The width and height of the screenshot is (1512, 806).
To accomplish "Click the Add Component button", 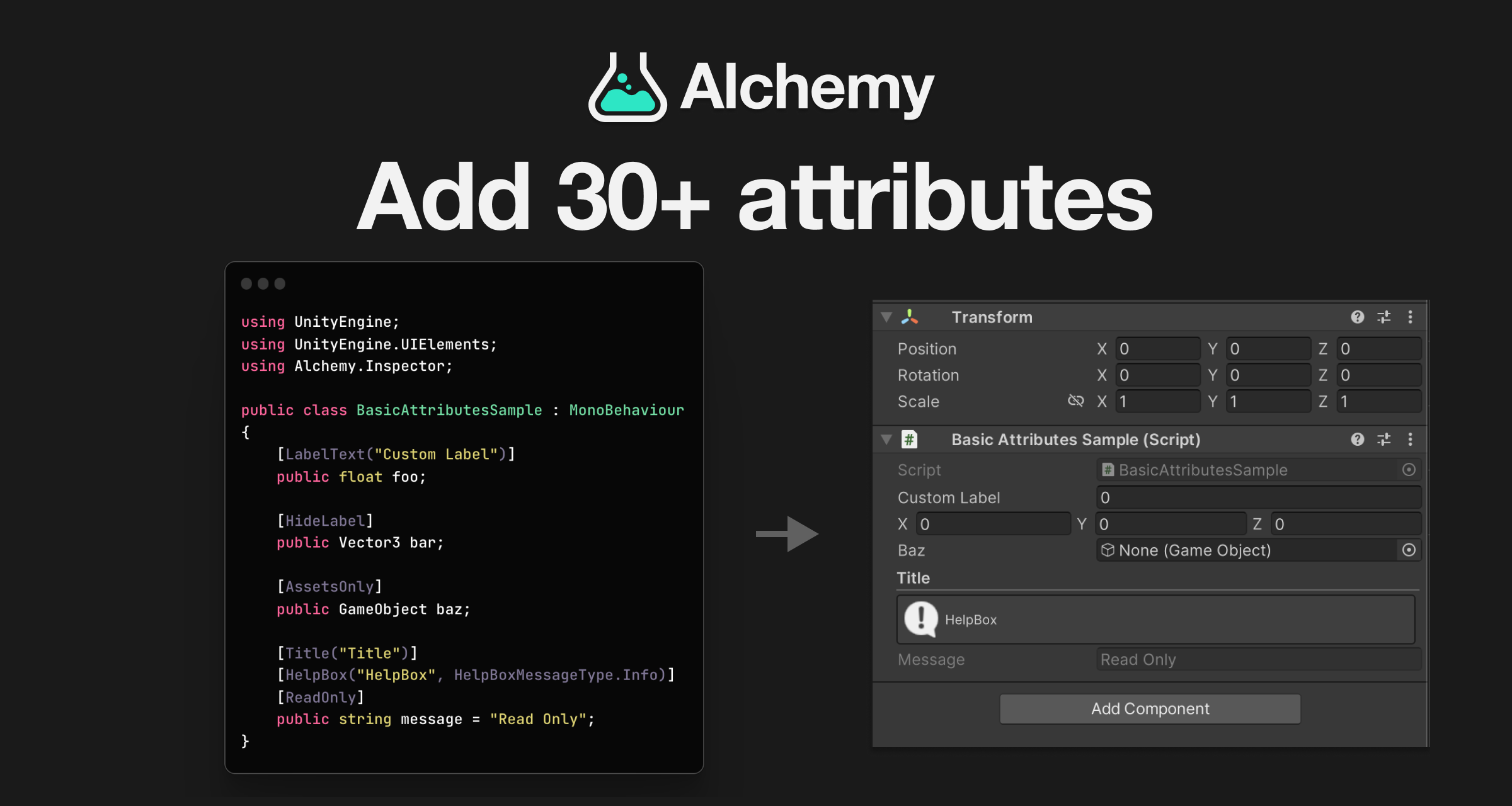I will (x=1149, y=708).
